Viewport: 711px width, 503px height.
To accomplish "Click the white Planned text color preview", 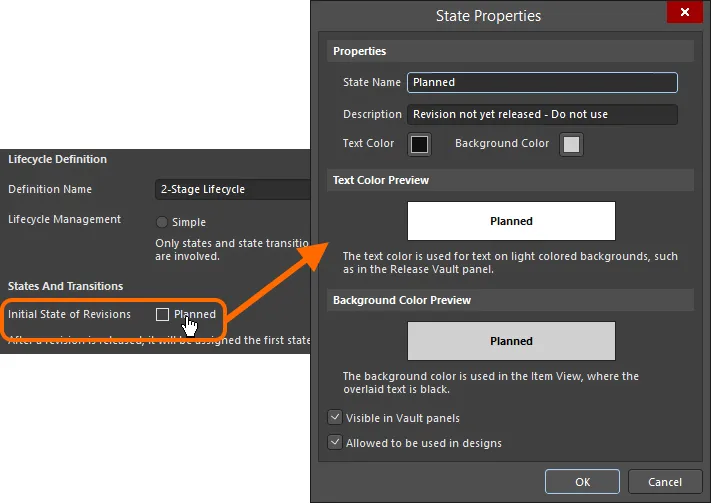I will click(x=511, y=221).
